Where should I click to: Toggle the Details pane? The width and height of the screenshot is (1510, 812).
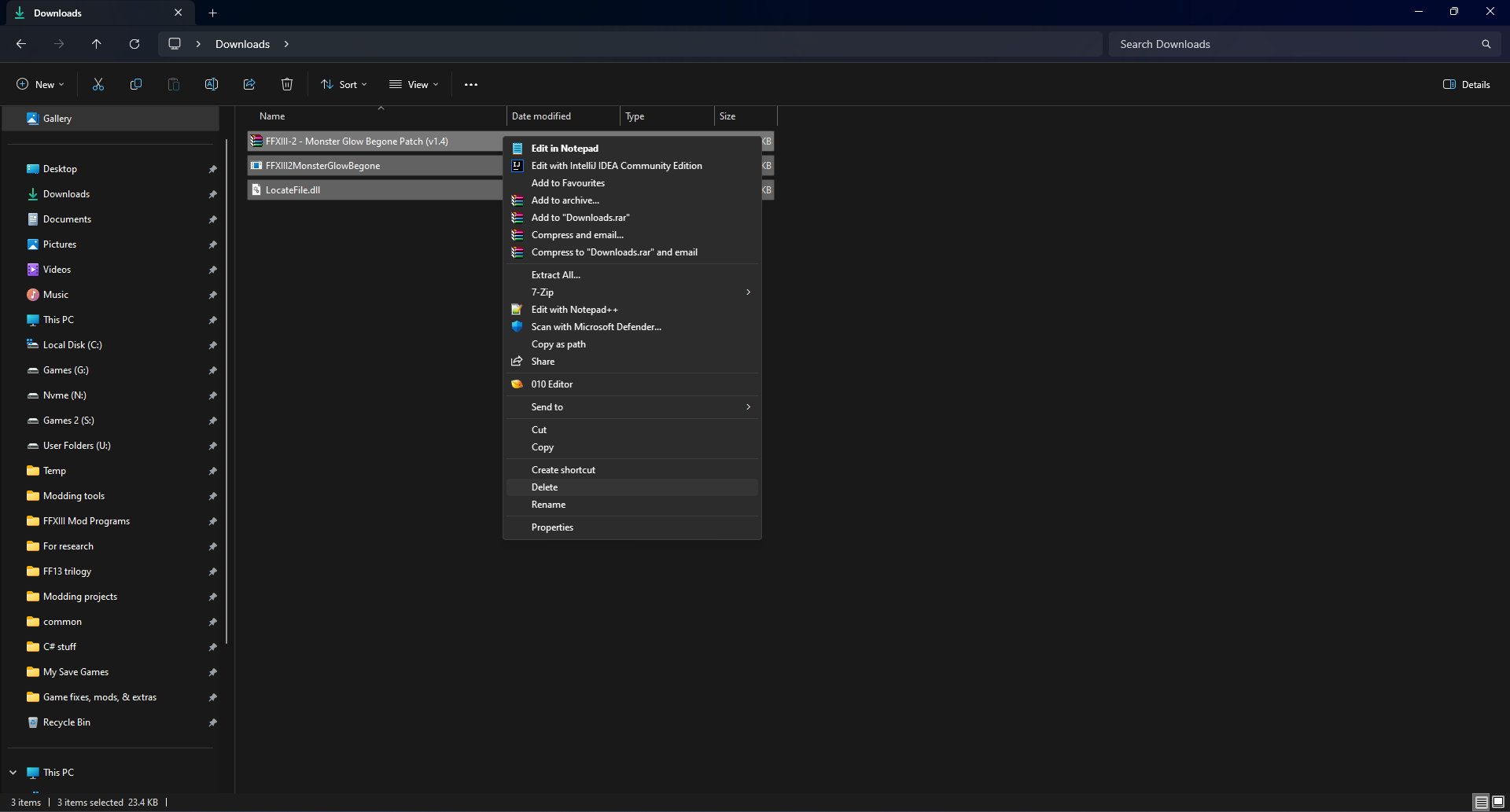(x=1467, y=84)
